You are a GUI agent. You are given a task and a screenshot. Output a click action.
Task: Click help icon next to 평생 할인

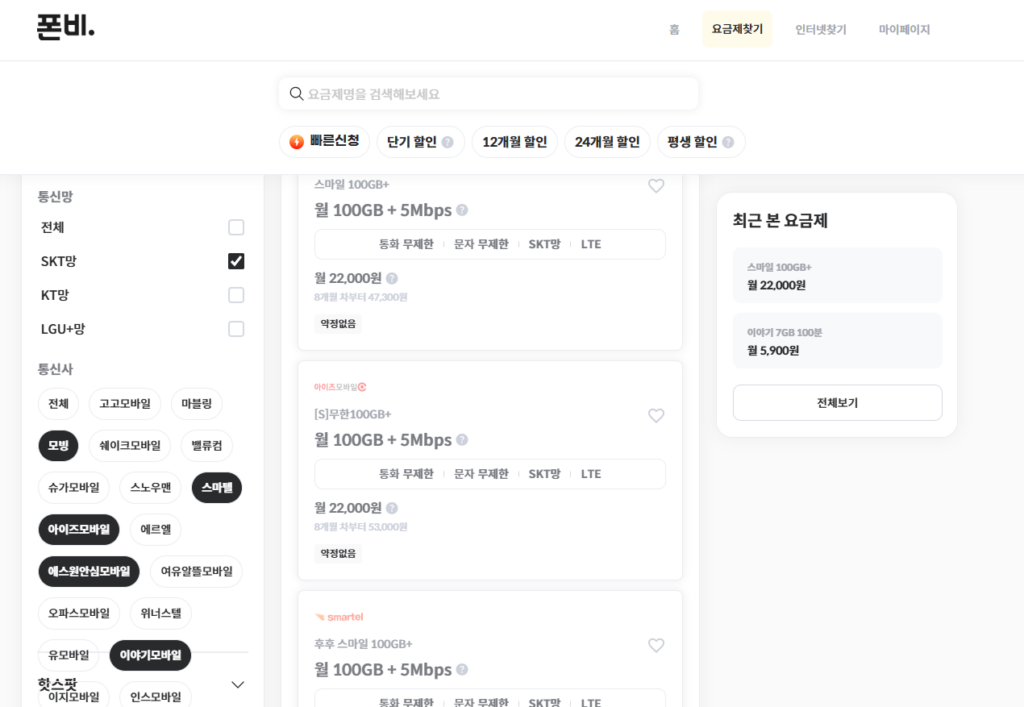click(728, 143)
